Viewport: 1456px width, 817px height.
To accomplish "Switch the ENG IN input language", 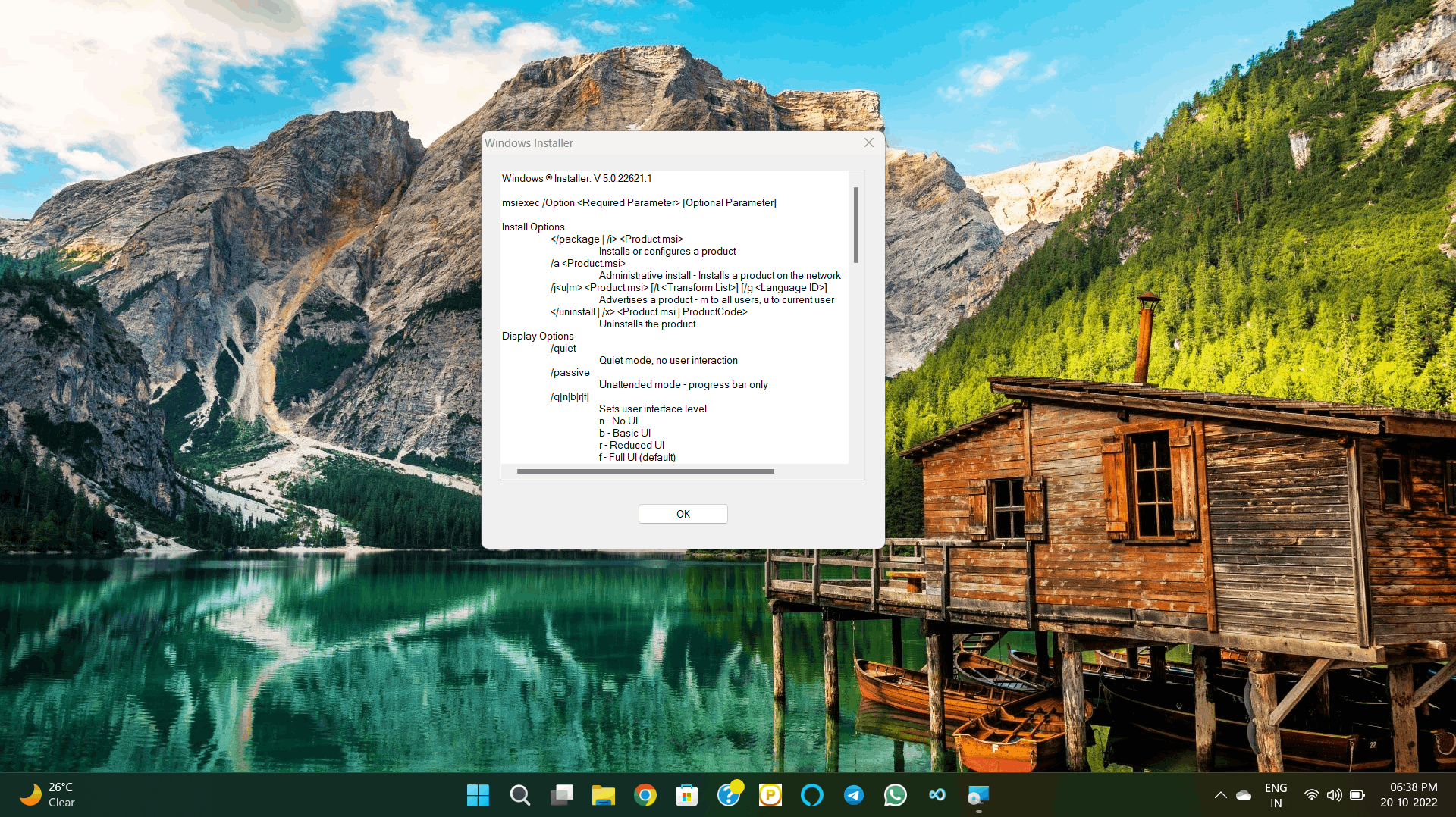I will pyautogui.click(x=1276, y=795).
